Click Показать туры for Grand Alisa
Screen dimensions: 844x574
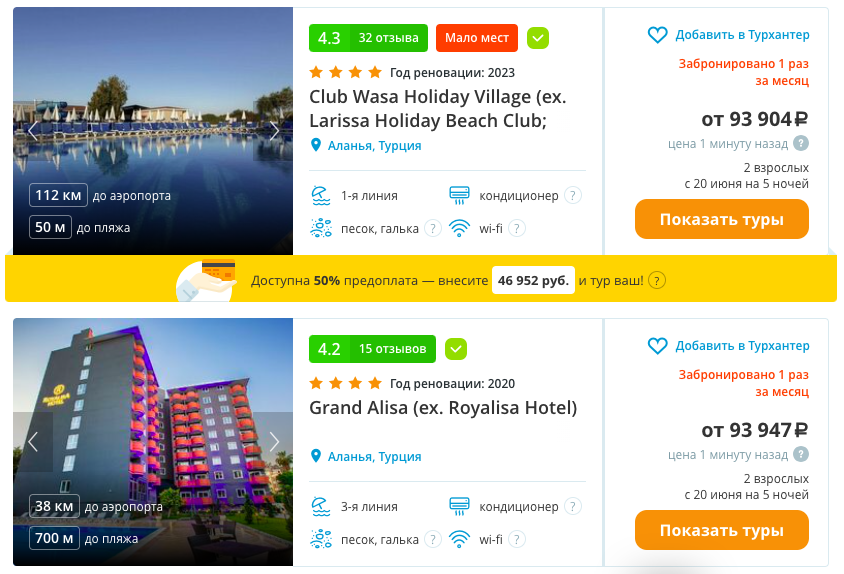pos(722,530)
